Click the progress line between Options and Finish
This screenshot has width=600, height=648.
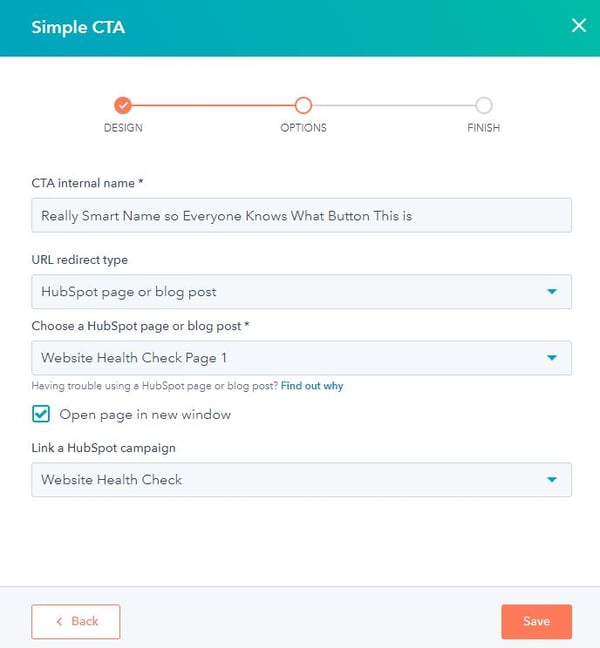tap(393, 105)
